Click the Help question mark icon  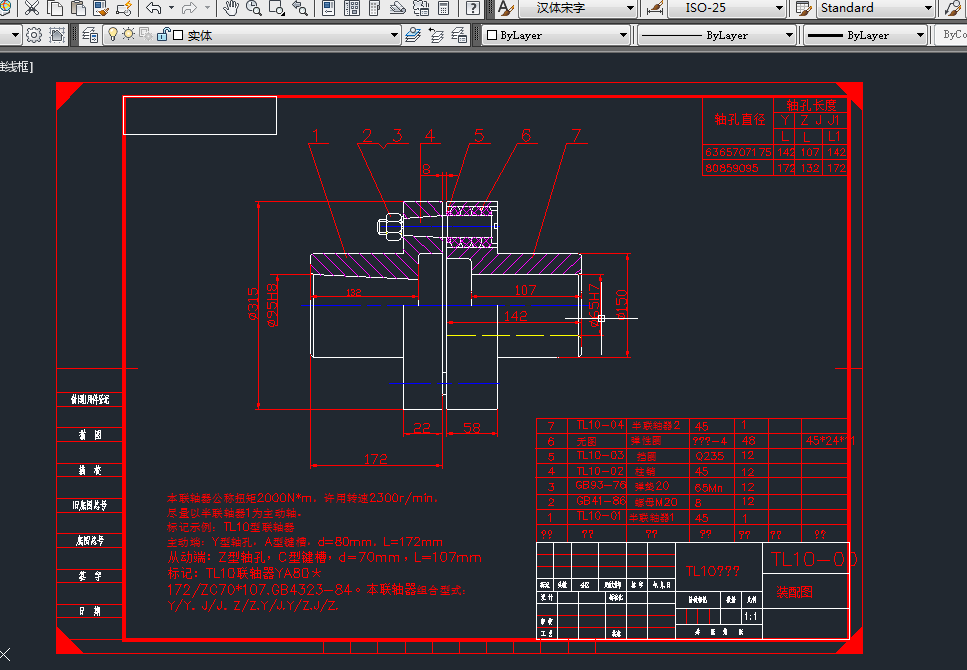click(473, 8)
